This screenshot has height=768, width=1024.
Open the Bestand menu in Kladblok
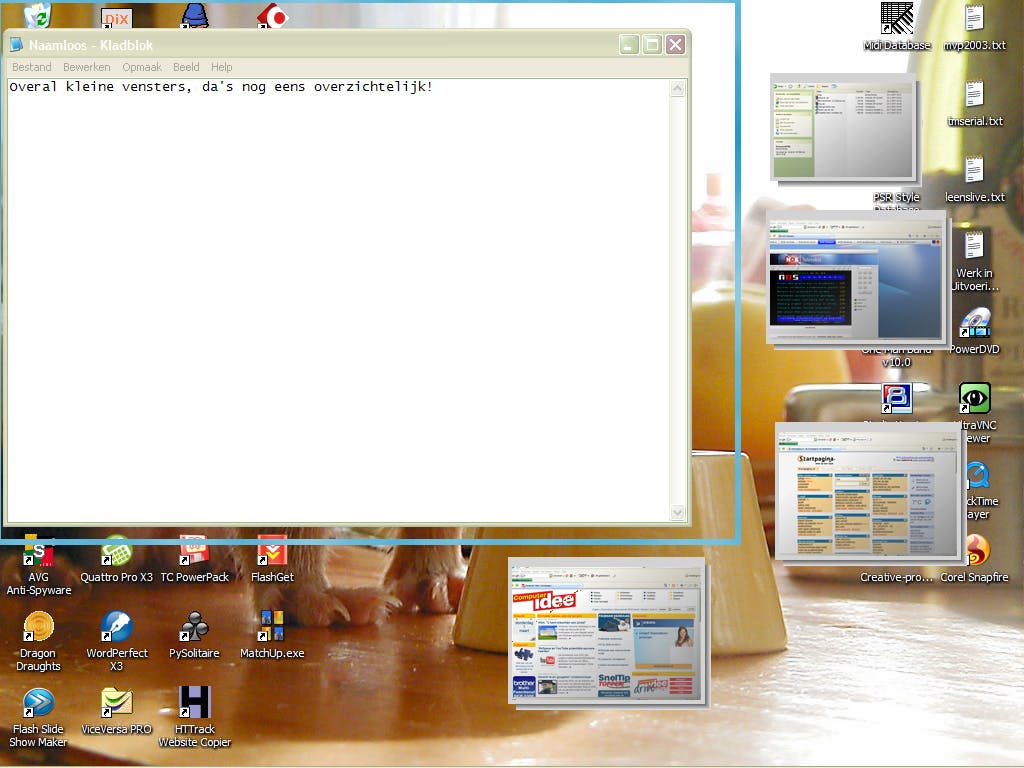(31, 67)
